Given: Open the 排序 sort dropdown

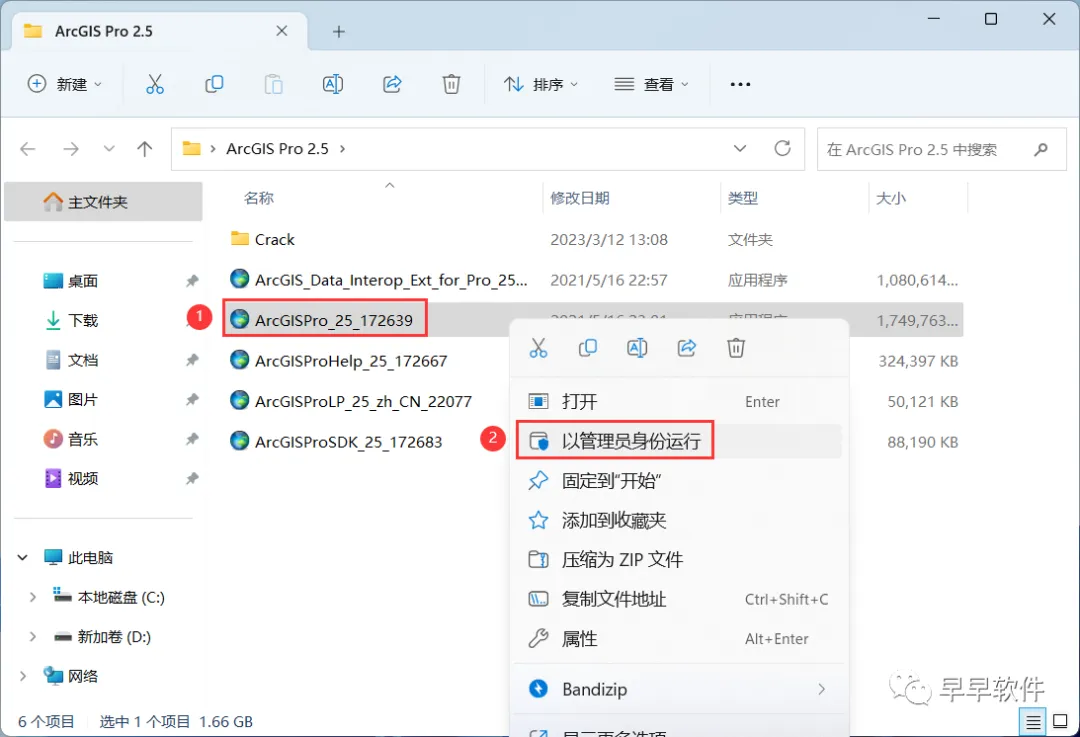Looking at the screenshot, I should 541,84.
